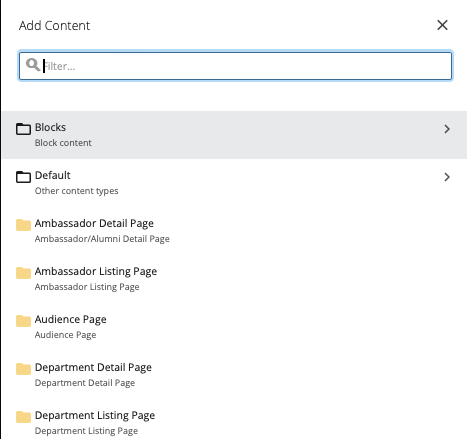
Task: Click the 'Add Content' dialog title
Action: pos(54,25)
